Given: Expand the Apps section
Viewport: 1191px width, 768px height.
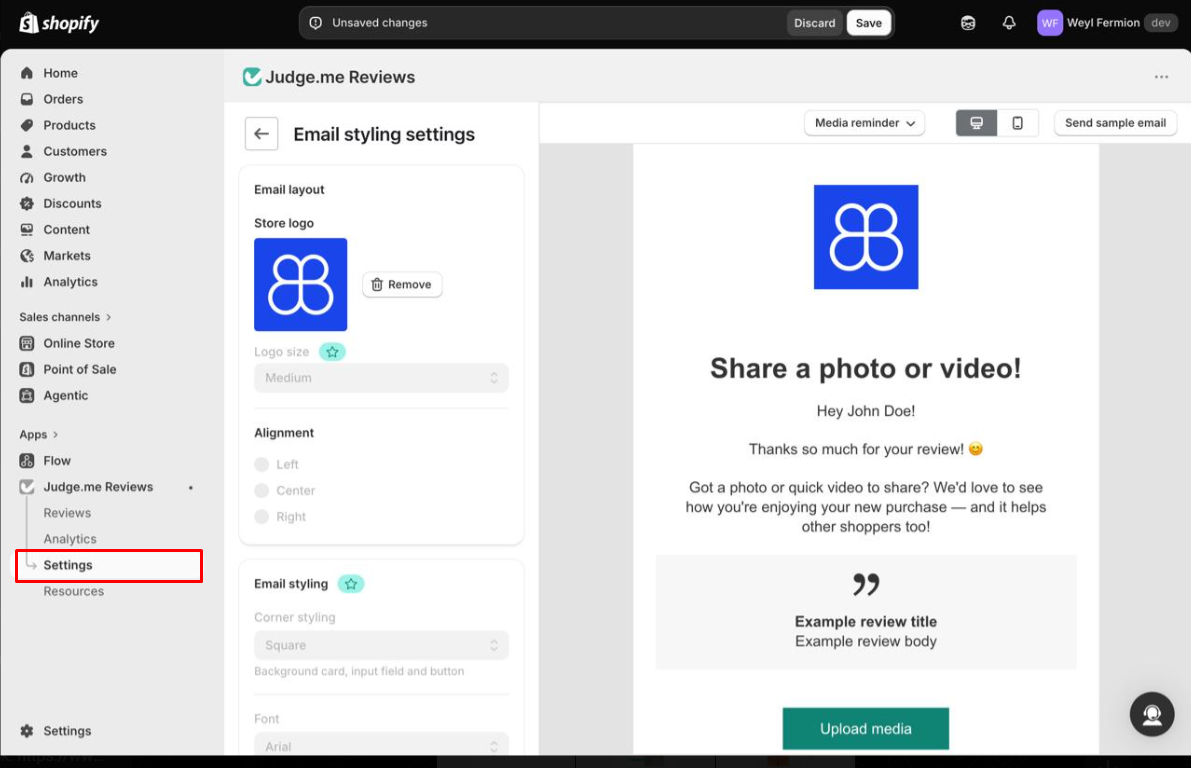Looking at the screenshot, I should 39,435.
